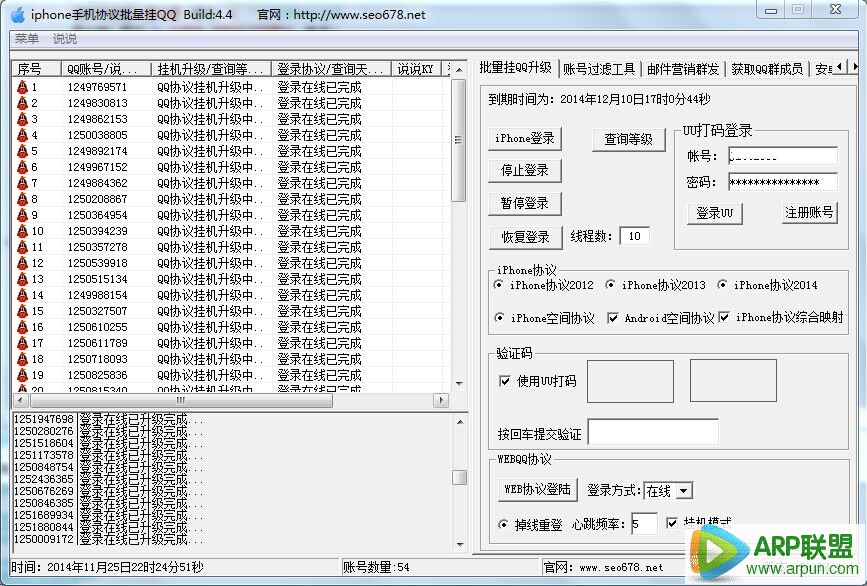The height and width of the screenshot is (586, 867).
Task: Toggle the 挂机模式 checkbox
Action: [671, 522]
